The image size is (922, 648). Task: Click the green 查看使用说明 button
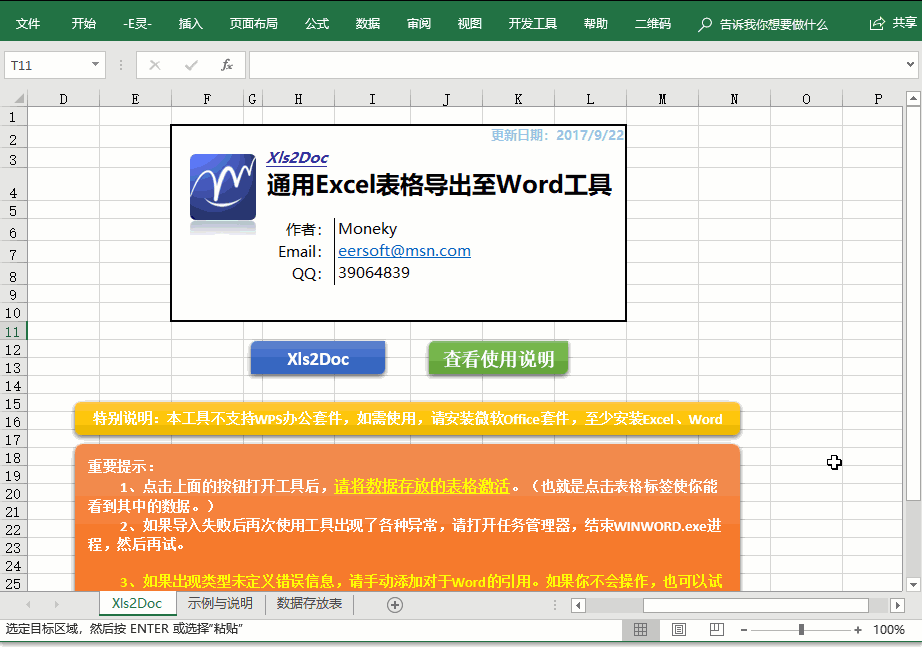pos(499,358)
